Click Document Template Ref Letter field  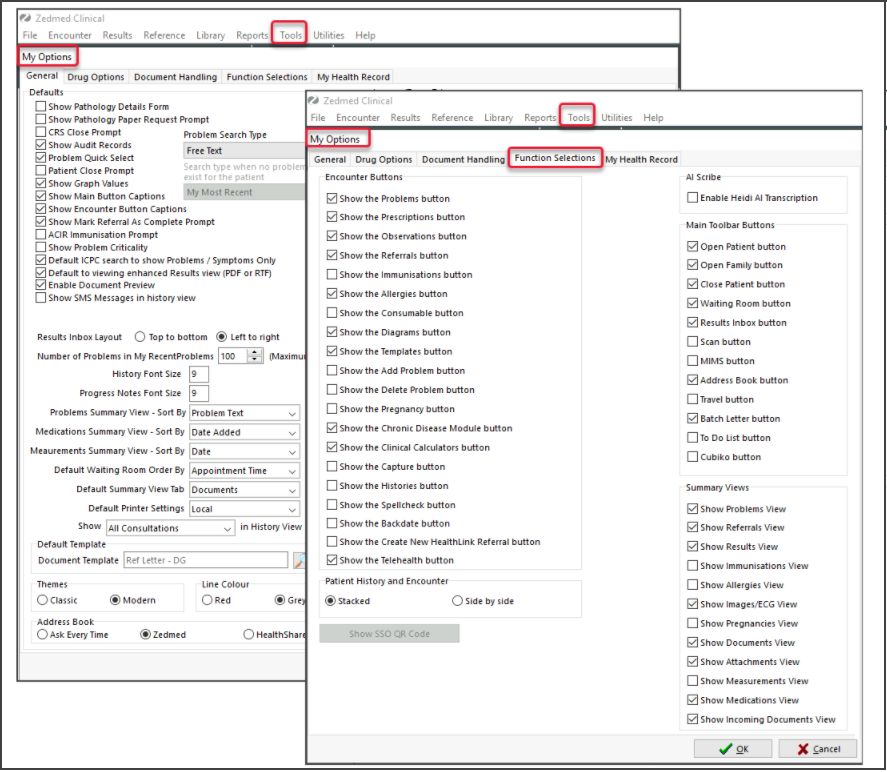coord(206,560)
